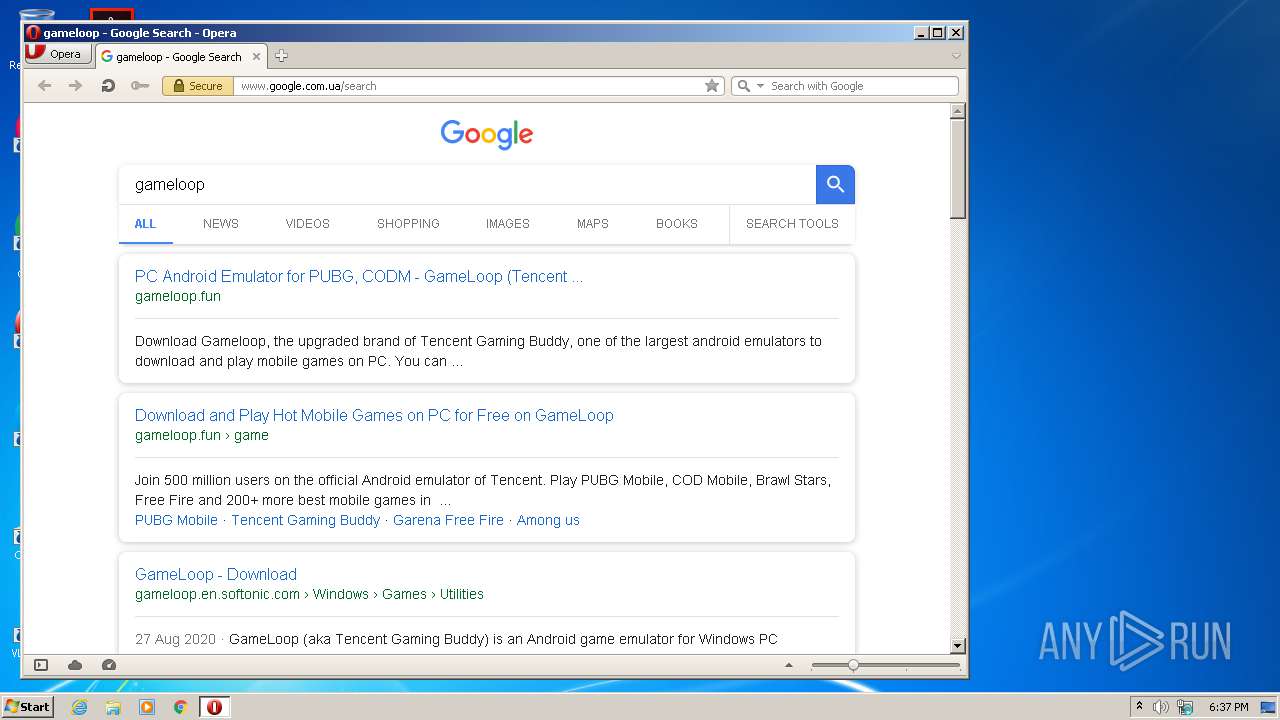Open the PUBG Mobile sitelink
The width and height of the screenshot is (1280, 720).
[176, 520]
